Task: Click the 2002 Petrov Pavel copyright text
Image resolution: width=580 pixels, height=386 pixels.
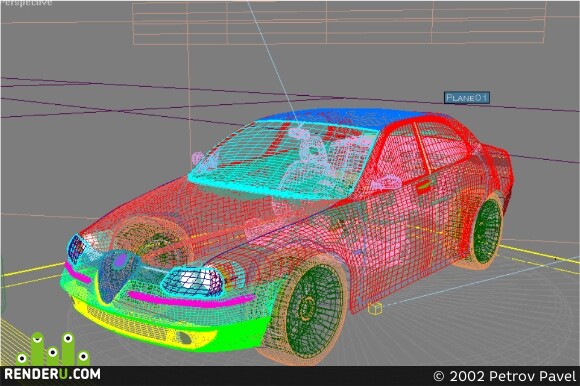Action: click(x=505, y=376)
